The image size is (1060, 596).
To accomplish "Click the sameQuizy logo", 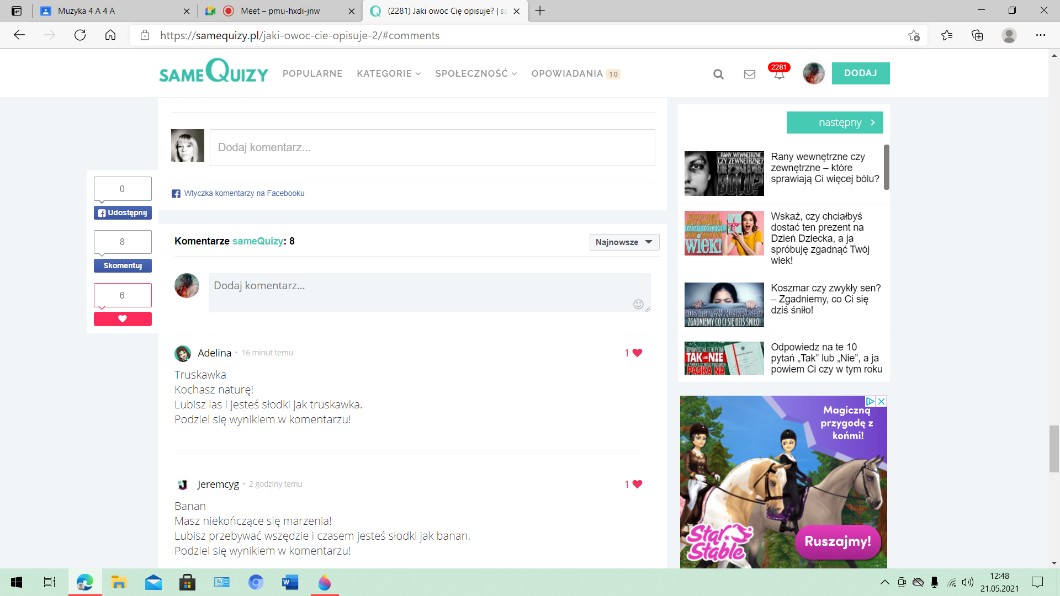I will coord(213,73).
